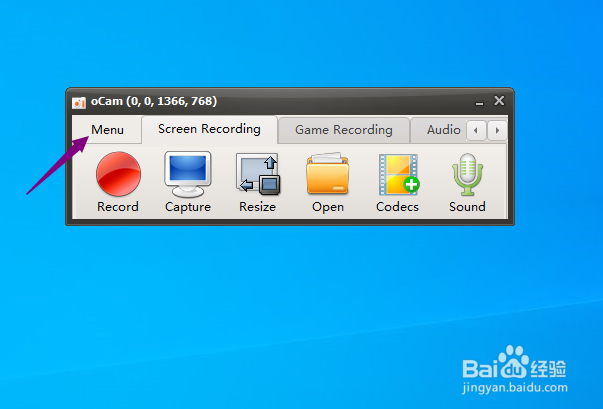Open Sound settings via the microphone icon

pos(467,181)
